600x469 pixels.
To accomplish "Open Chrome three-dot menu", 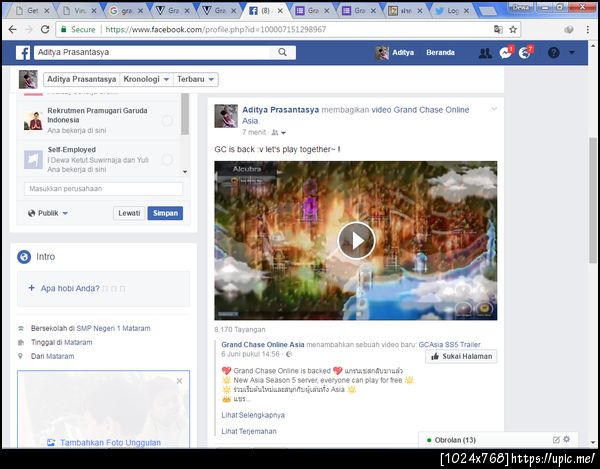I will click(x=588, y=29).
